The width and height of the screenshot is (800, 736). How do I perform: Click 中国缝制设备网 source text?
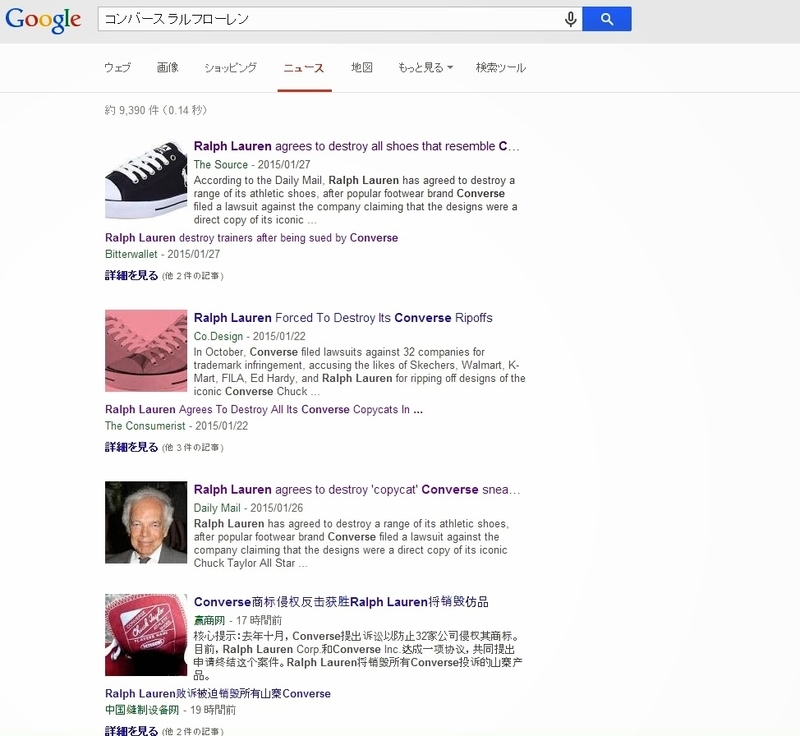coord(142,710)
